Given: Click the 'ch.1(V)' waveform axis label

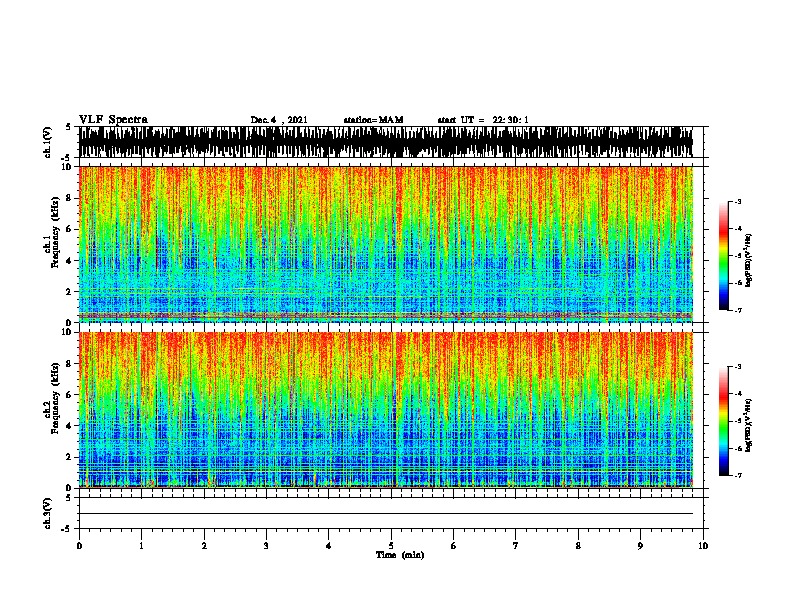Looking at the screenshot, I should (47, 142).
